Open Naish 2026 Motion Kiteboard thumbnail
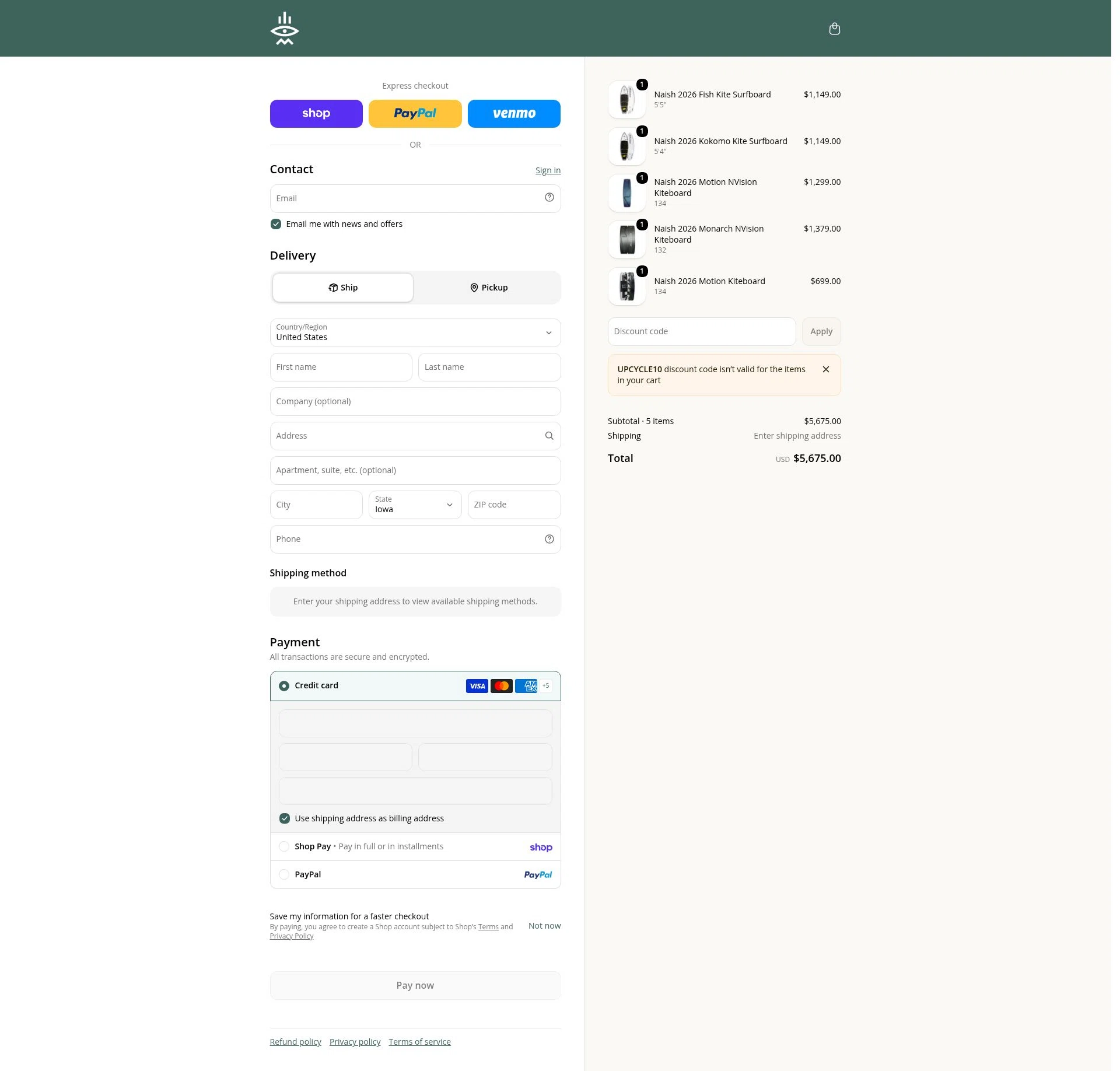The image size is (1120, 1071). coord(627,286)
